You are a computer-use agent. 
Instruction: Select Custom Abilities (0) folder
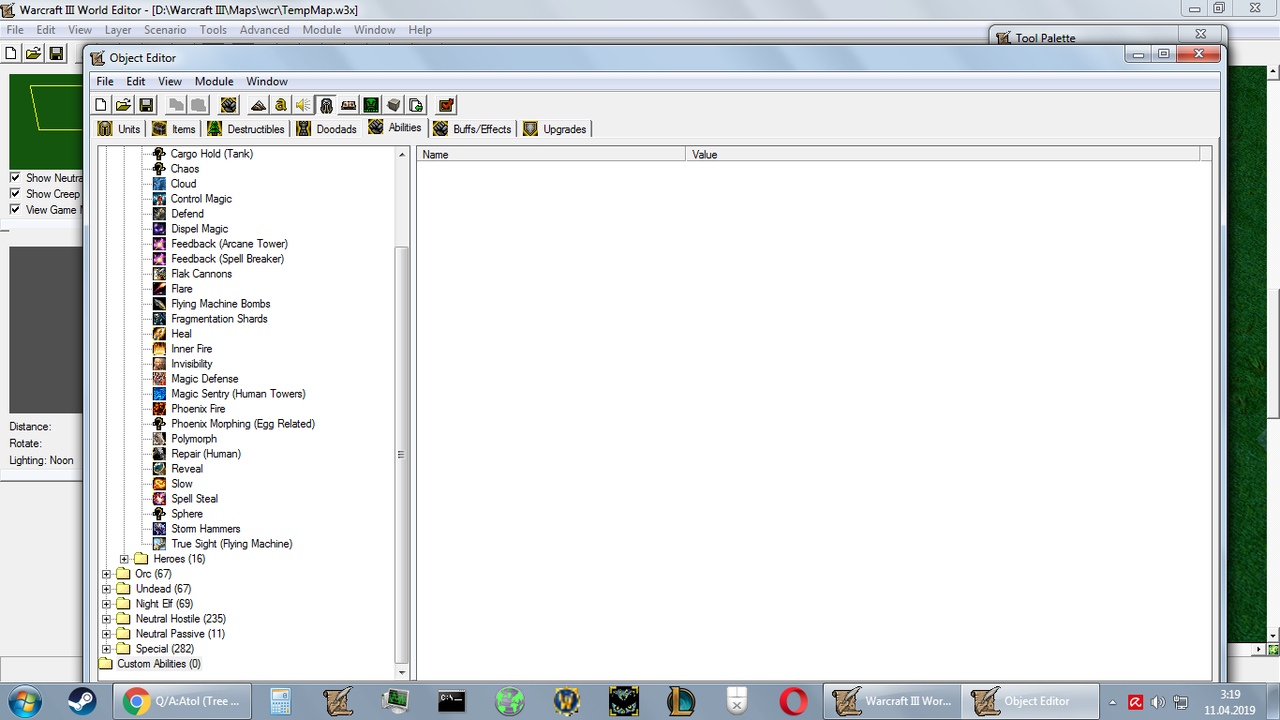tap(159, 664)
